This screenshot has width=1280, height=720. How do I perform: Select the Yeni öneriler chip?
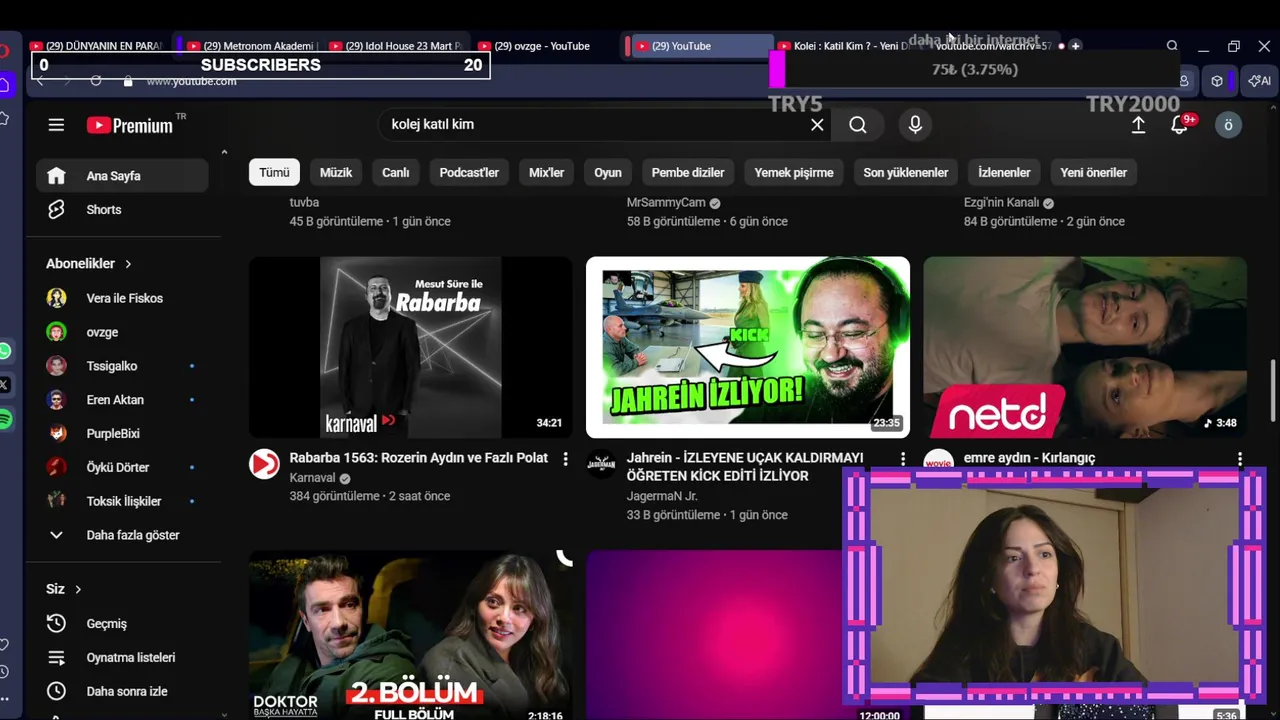[1094, 173]
